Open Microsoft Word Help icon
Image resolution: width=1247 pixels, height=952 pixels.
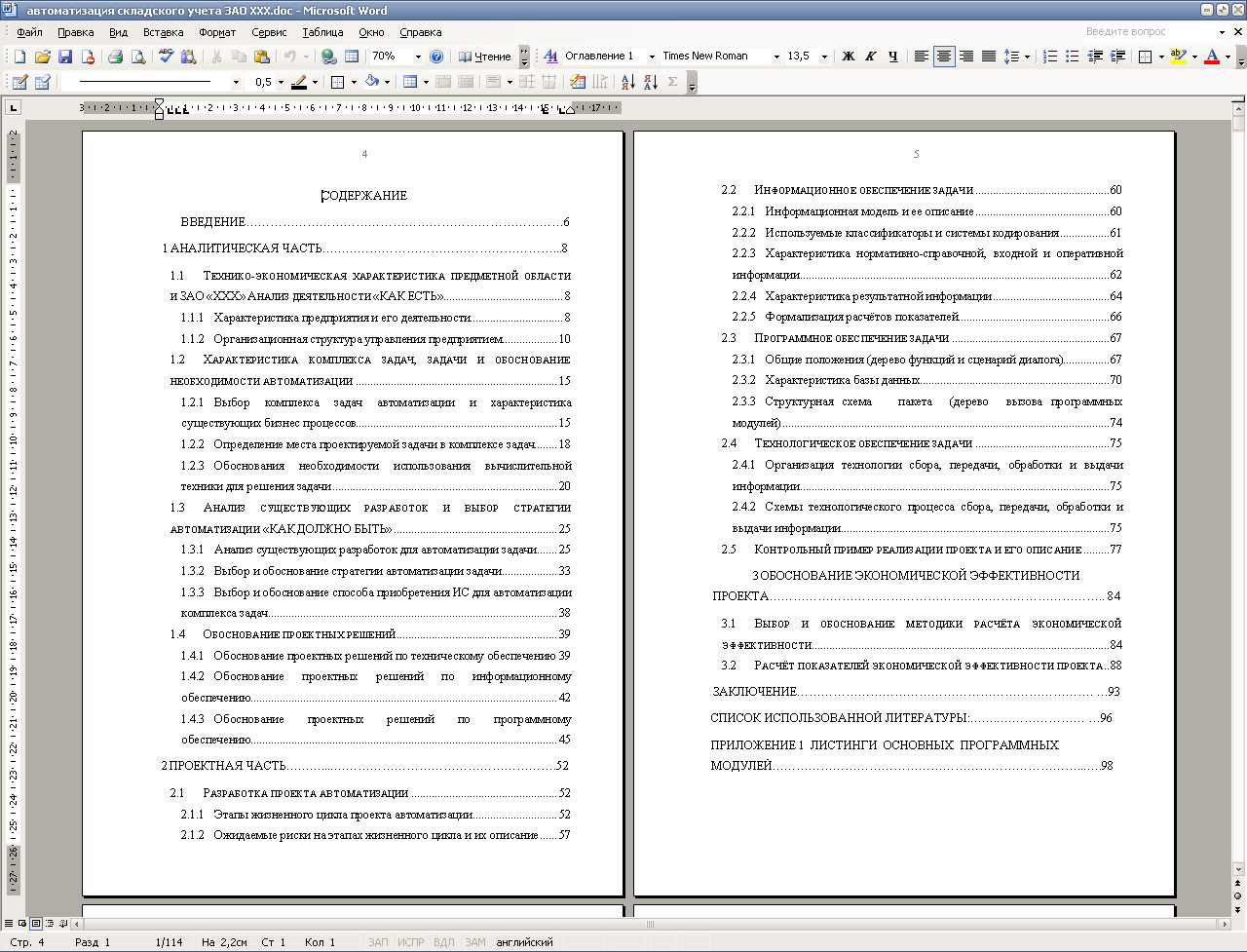[x=436, y=57]
